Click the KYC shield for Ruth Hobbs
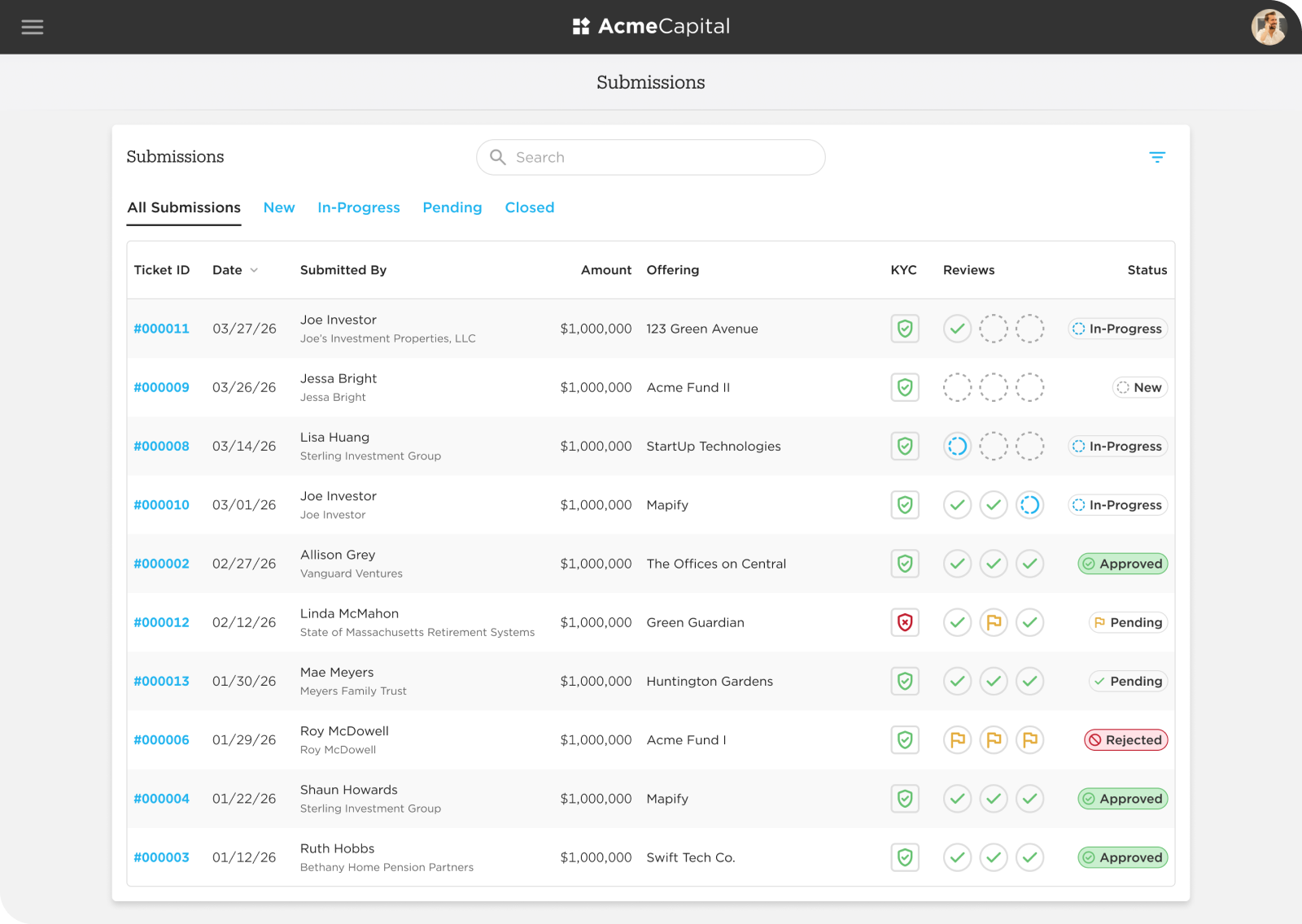The height and width of the screenshot is (924, 1302). point(905,857)
